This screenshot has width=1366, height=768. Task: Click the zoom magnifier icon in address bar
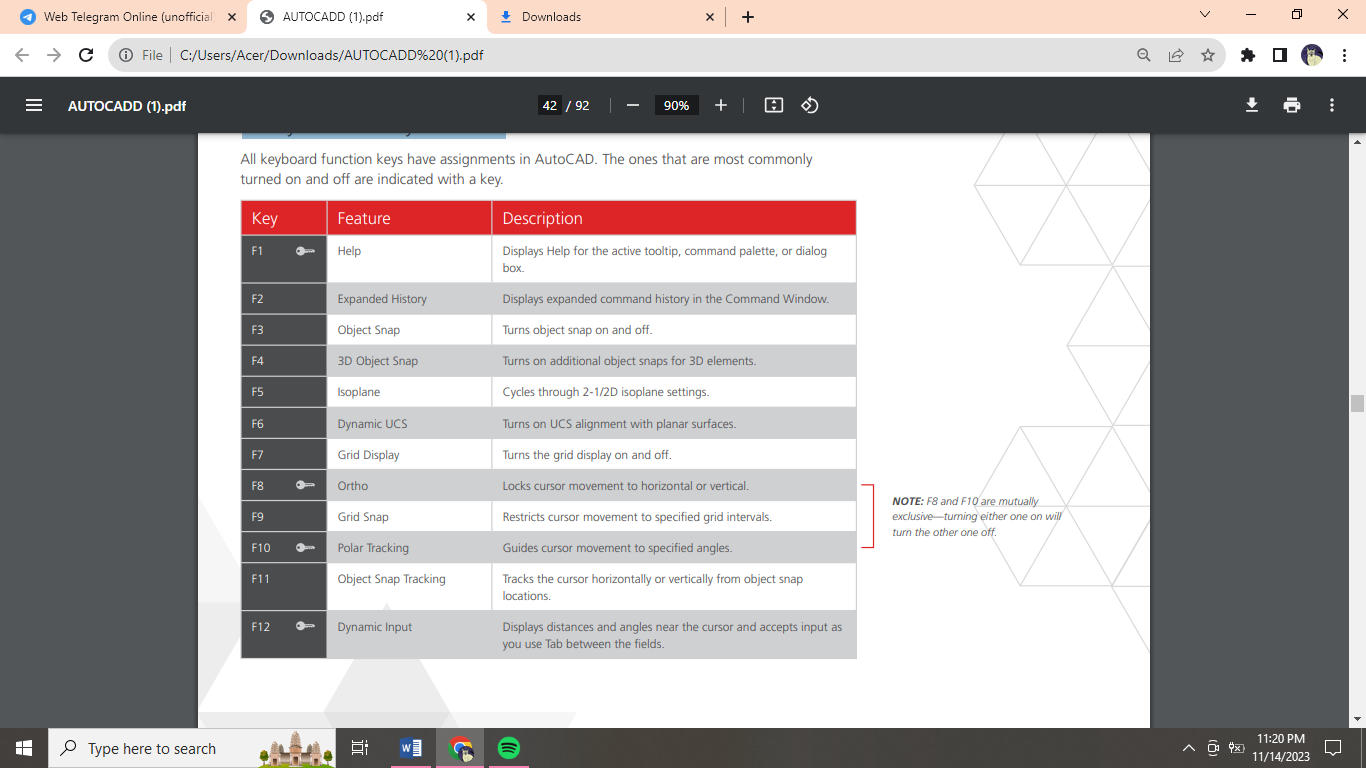[x=1144, y=55]
